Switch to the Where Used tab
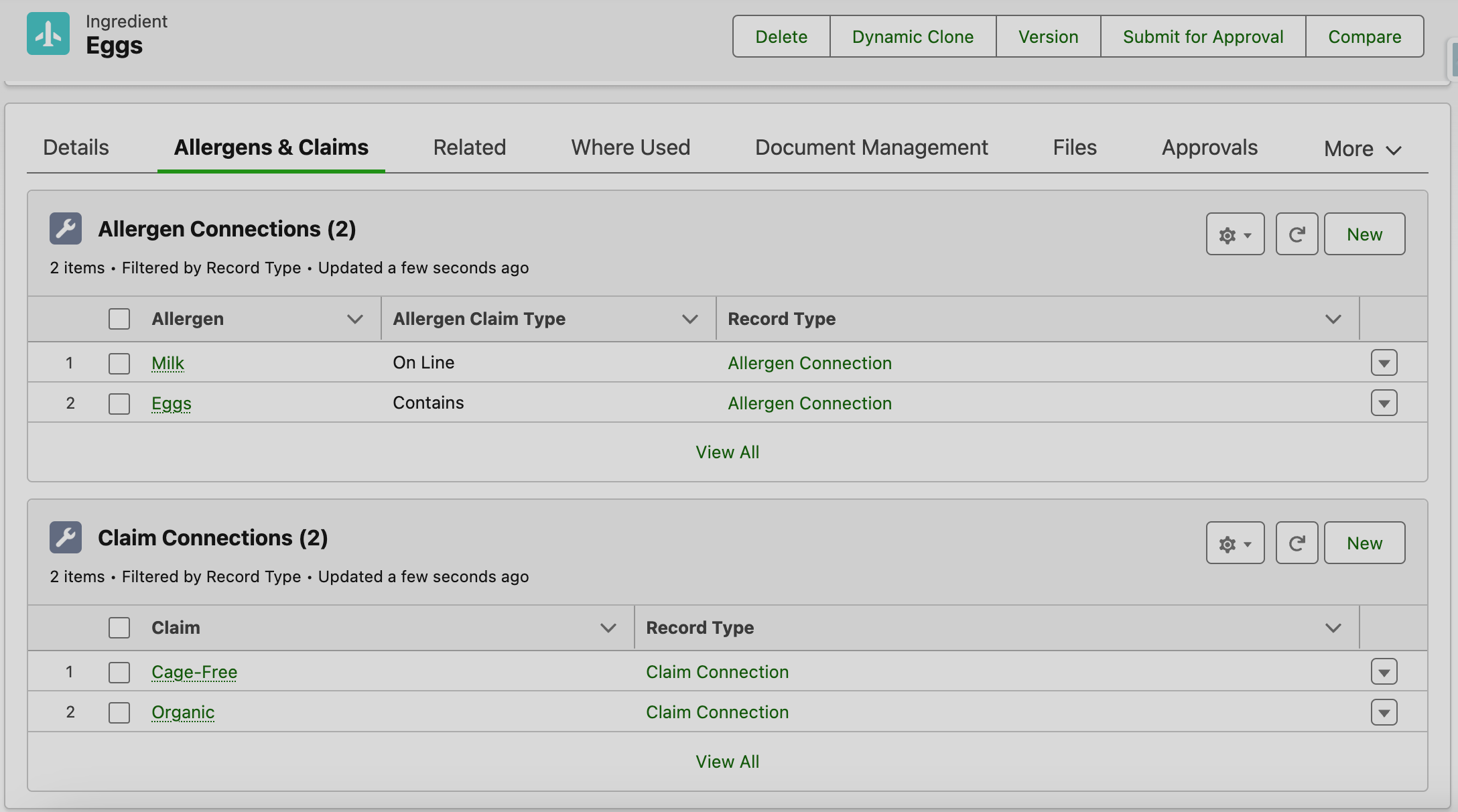 631,147
